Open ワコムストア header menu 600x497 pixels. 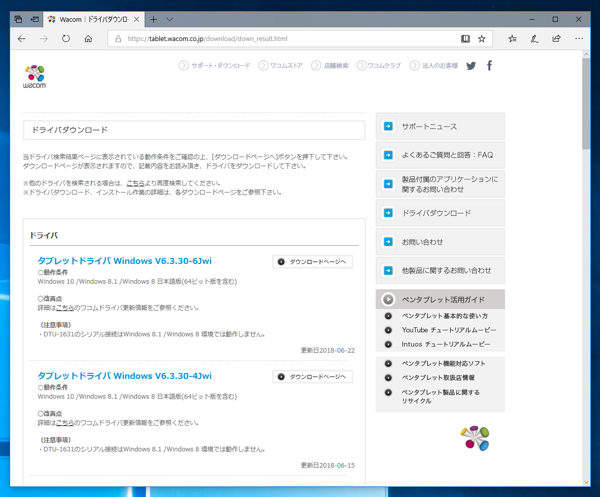[x=280, y=66]
